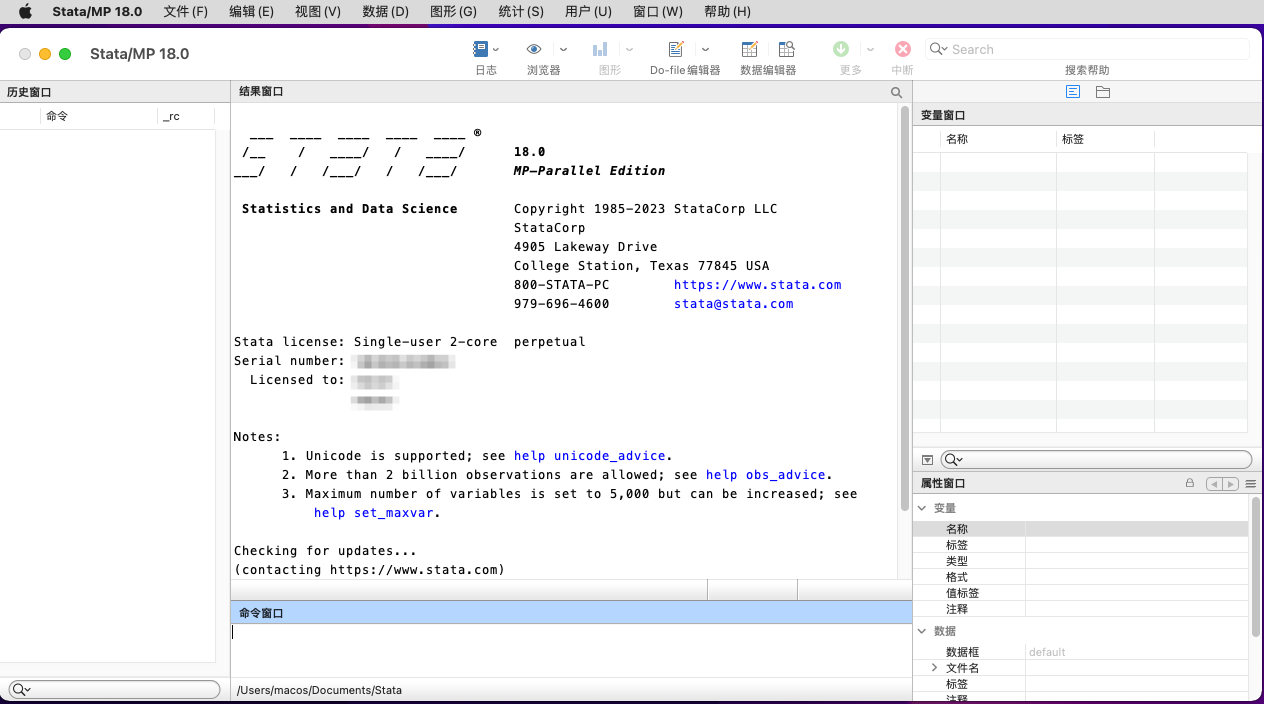Image resolution: width=1264 pixels, height=704 pixels.
Task: Open the Do-file 编辑器 icon
Action: (x=676, y=49)
